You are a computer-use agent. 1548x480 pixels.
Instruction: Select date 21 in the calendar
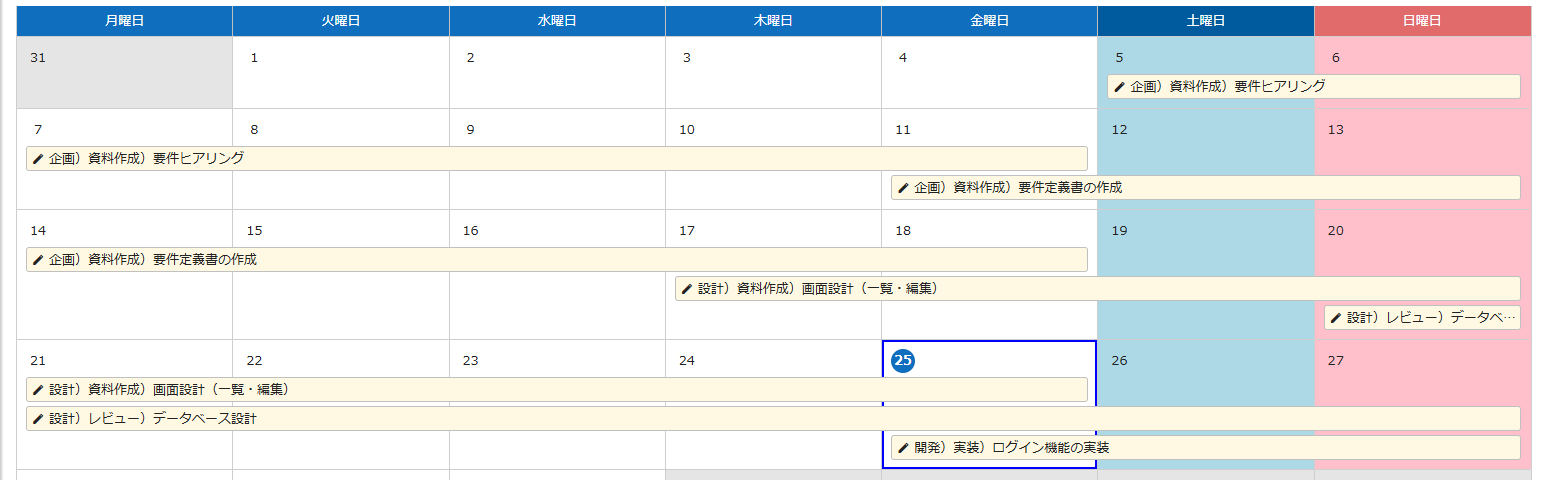coord(38,361)
